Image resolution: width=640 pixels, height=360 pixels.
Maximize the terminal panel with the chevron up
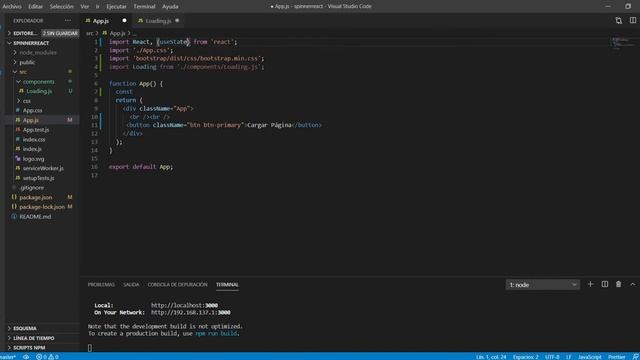click(x=633, y=284)
